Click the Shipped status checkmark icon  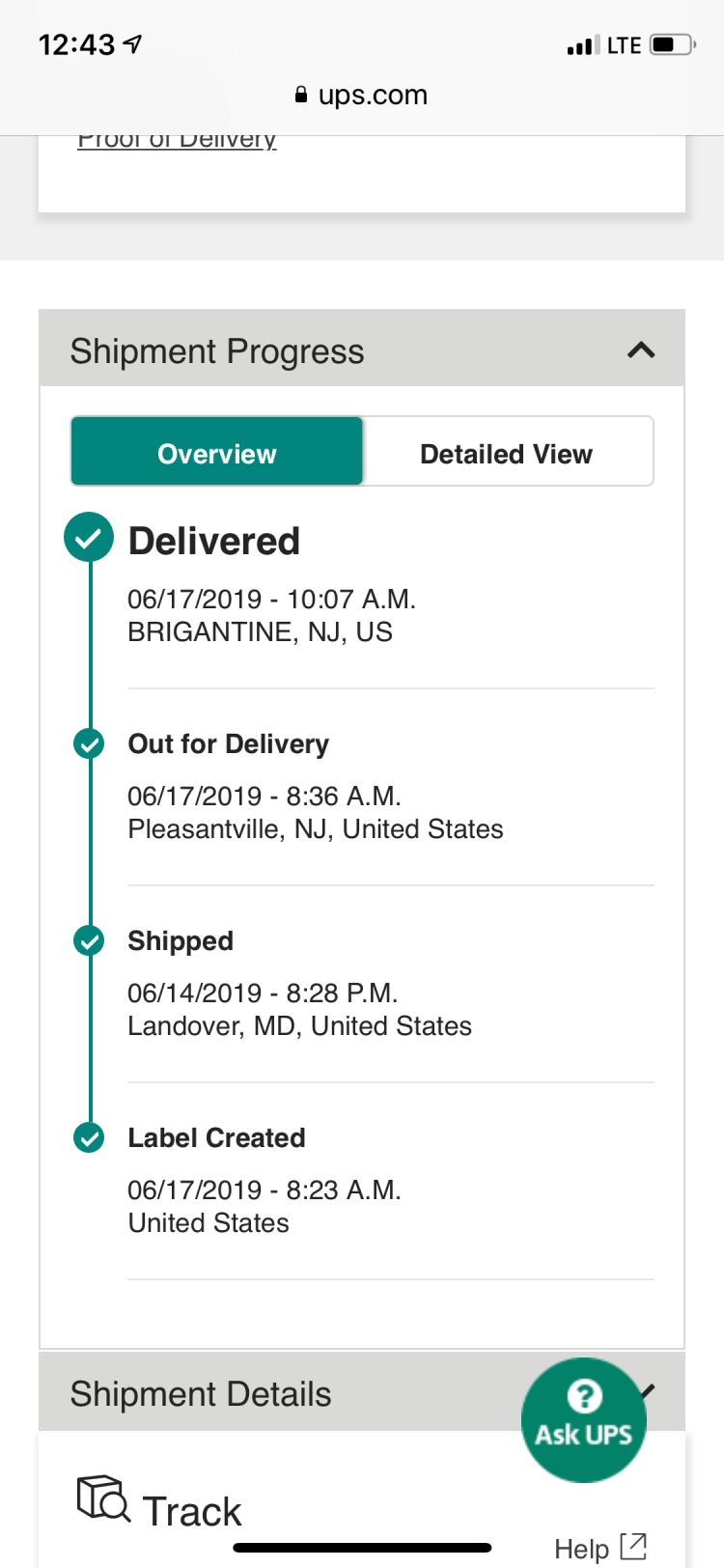[x=89, y=940]
